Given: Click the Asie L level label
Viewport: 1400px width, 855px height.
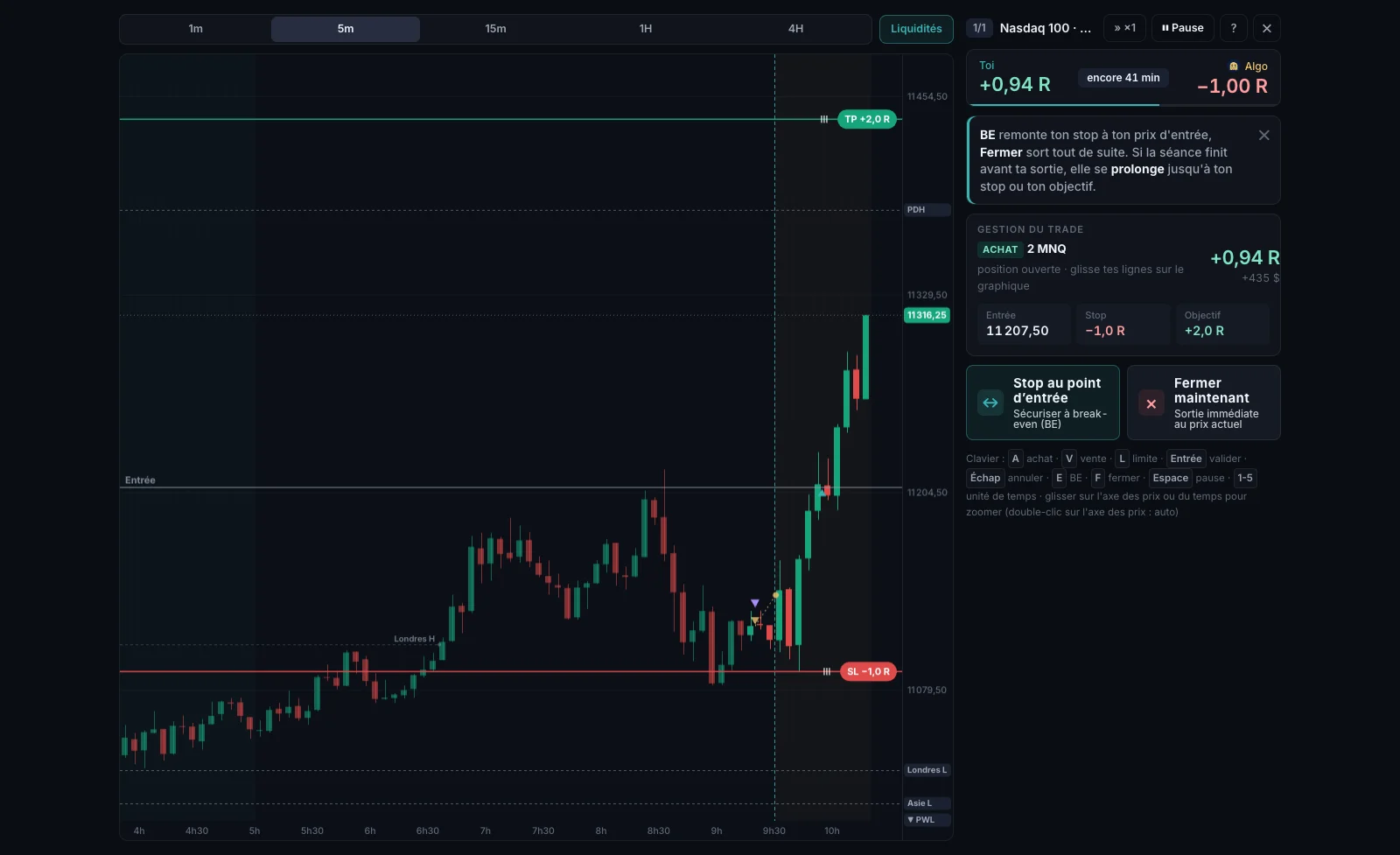Looking at the screenshot, I should pos(927,803).
